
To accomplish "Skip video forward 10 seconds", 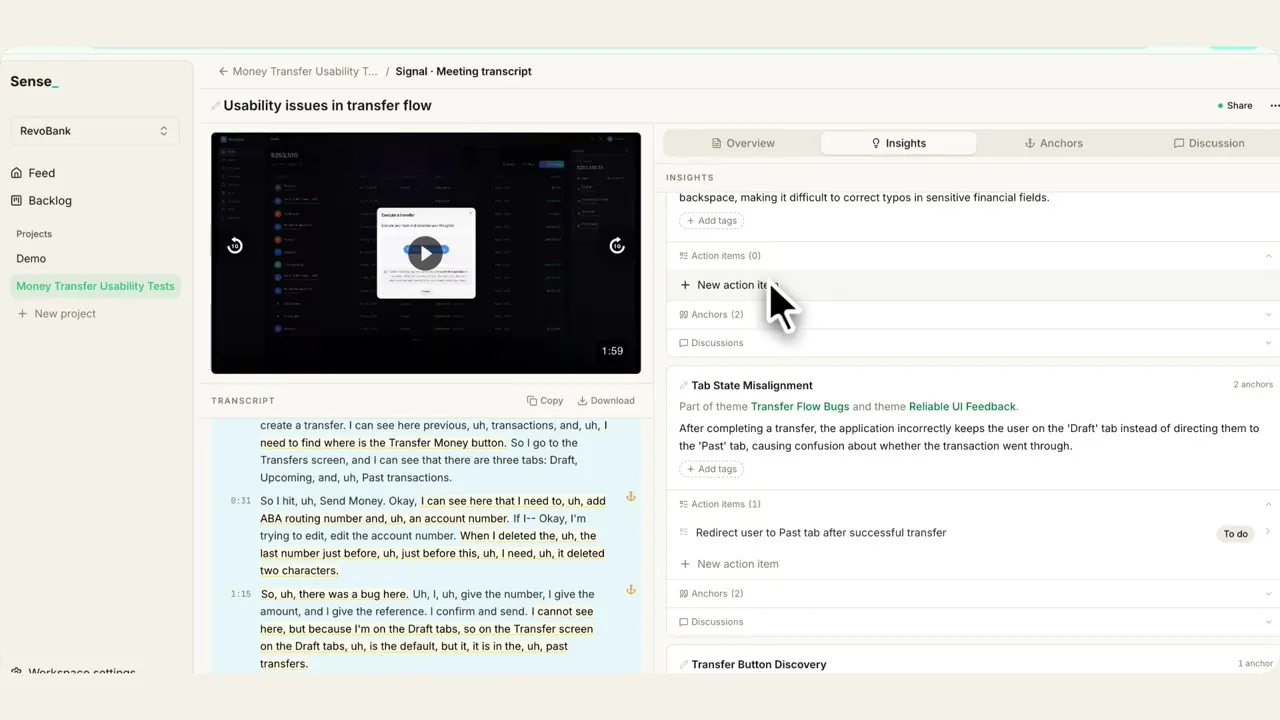I will click(617, 246).
